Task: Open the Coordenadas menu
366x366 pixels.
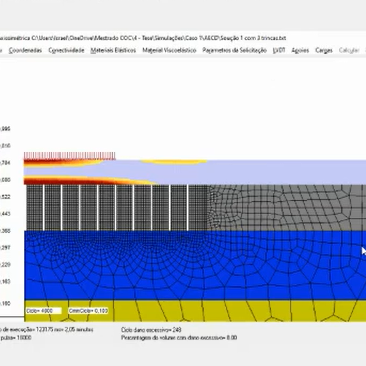Action: click(25, 50)
